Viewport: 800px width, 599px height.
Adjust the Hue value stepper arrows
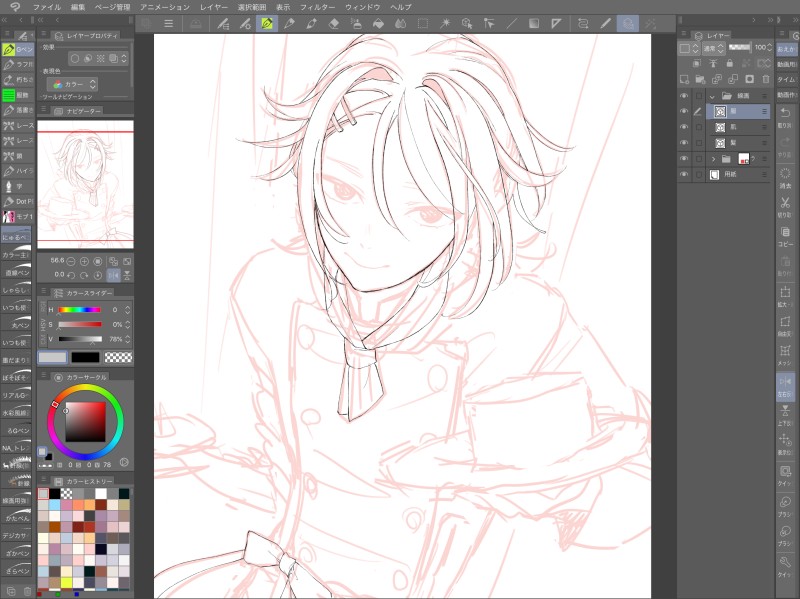coord(127,310)
